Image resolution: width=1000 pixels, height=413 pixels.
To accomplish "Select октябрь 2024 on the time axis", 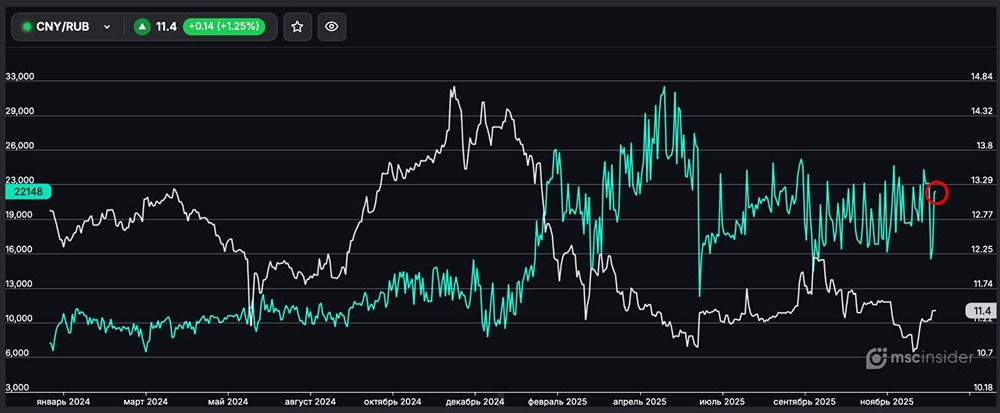I will pyautogui.click(x=393, y=402).
